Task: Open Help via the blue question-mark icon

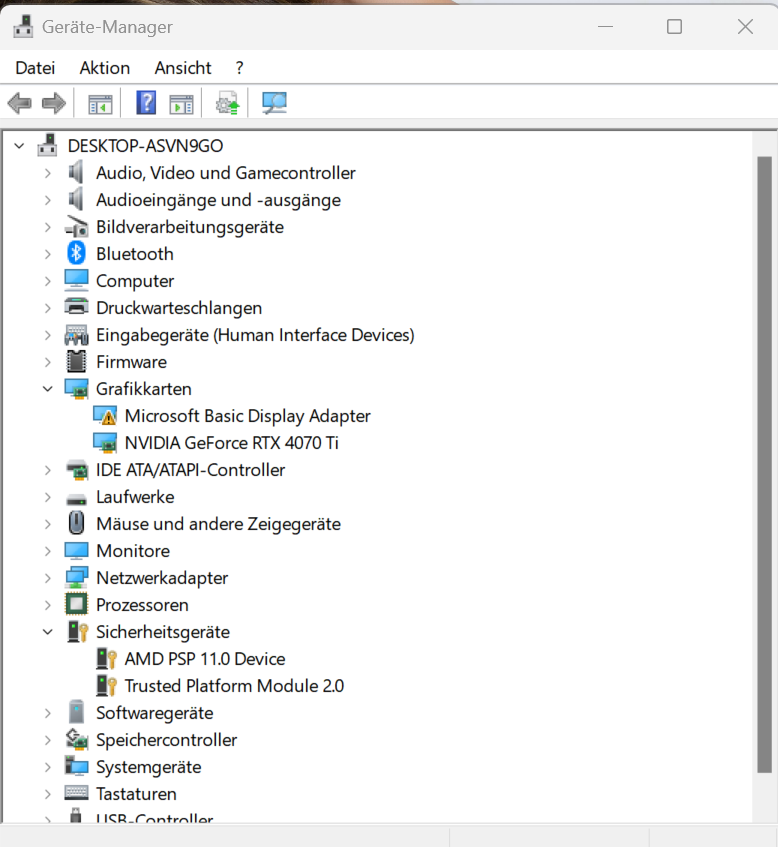Action: 146,103
